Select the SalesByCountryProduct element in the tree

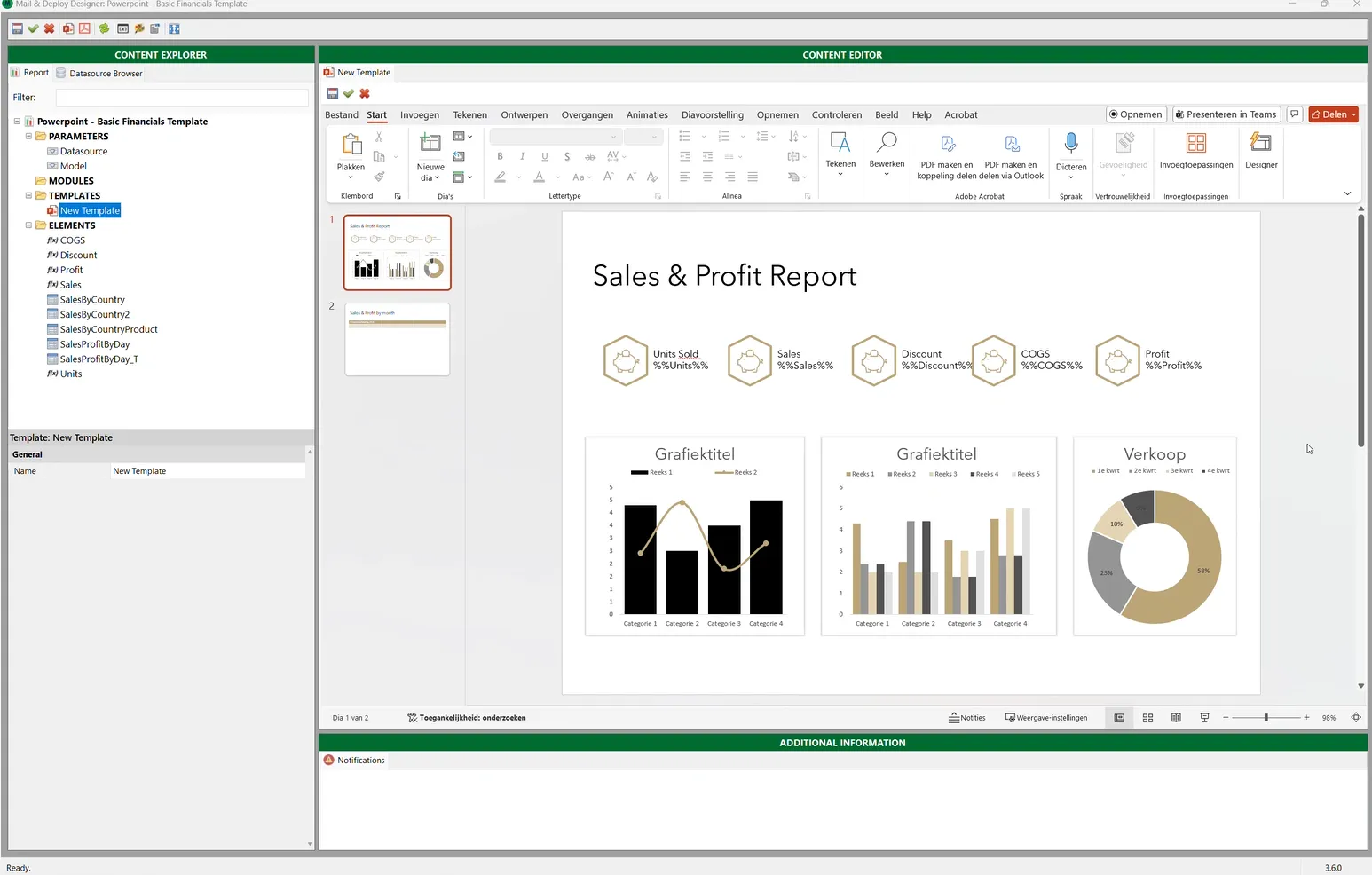108,329
